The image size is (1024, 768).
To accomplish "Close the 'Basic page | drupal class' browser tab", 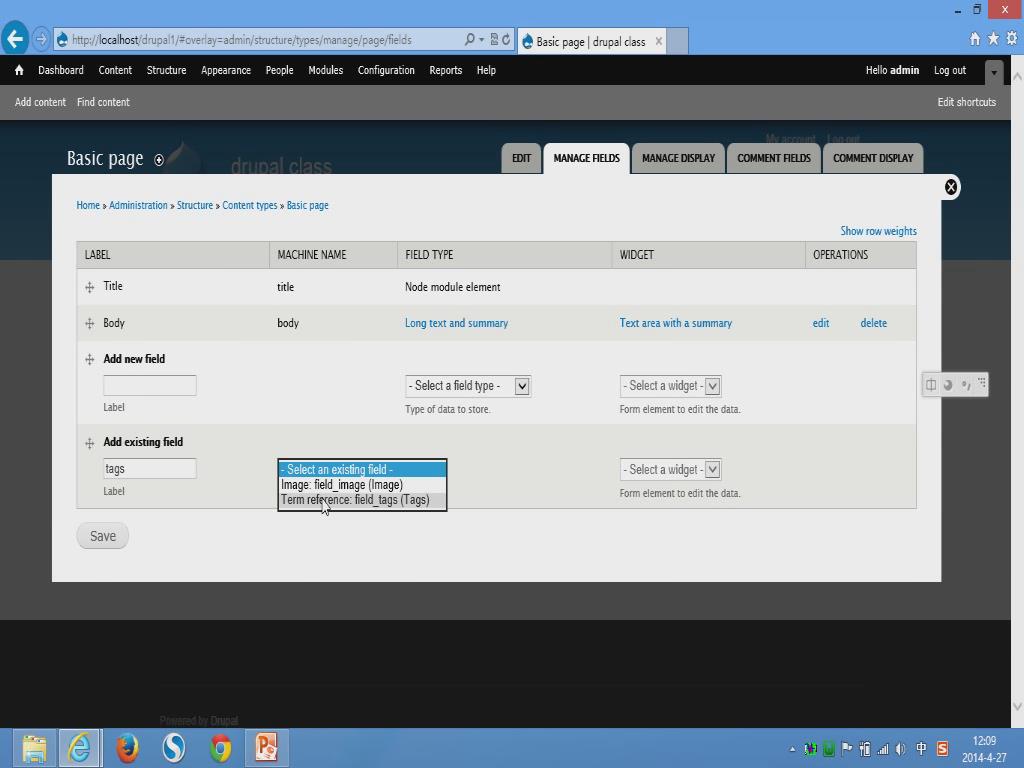I will (x=659, y=41).
